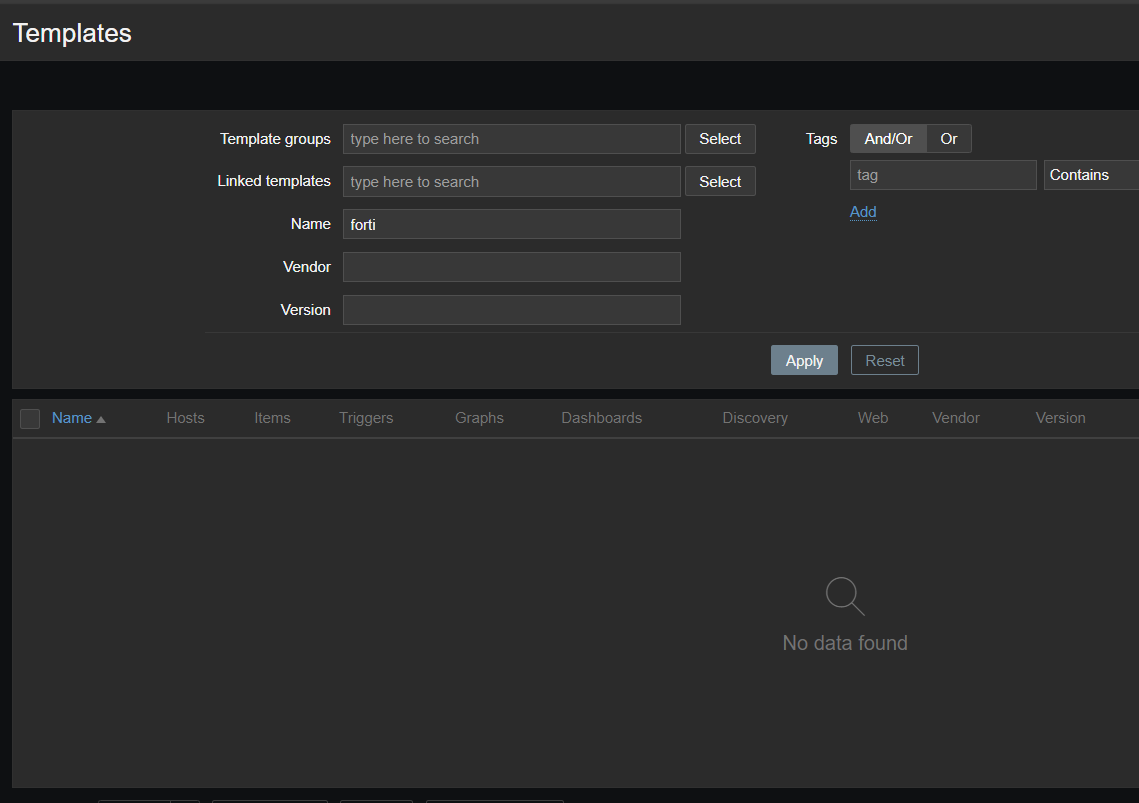This screenshot has width=1139, height=803.
Task: Switch tag evaluation to Or
Action: (x=949, y=139)
